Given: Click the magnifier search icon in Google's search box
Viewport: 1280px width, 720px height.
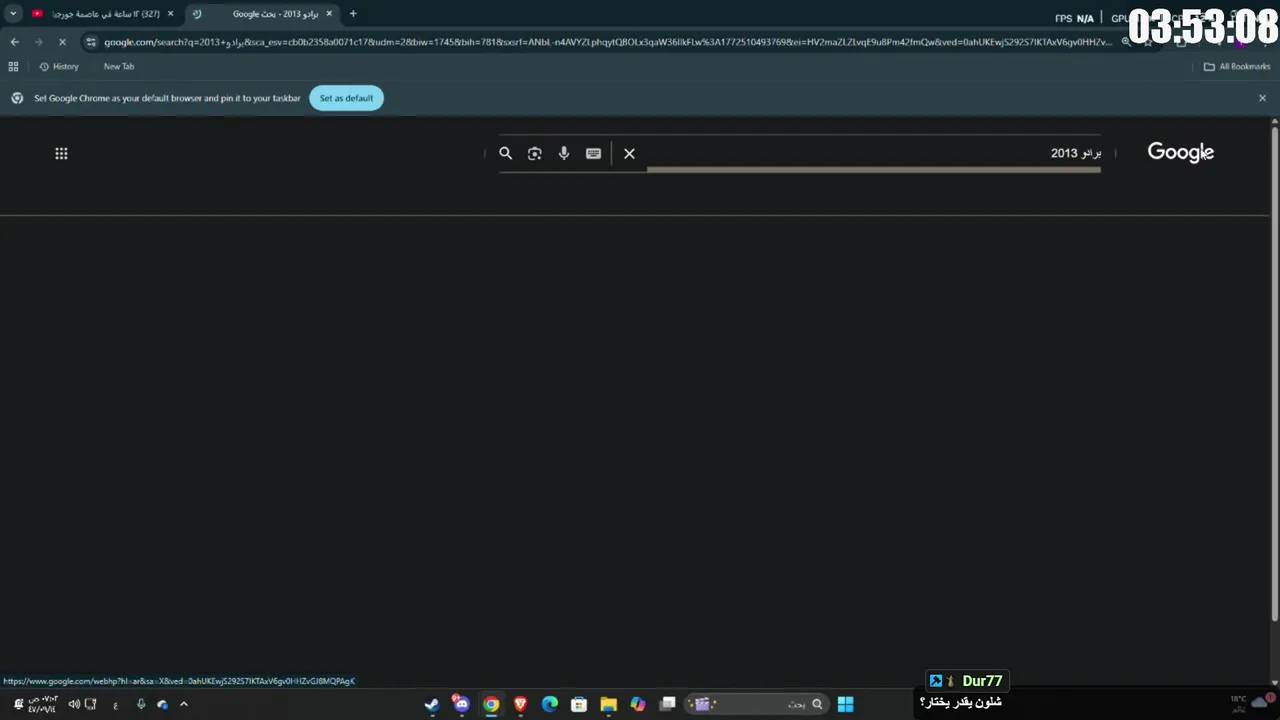Looking at the screenshot, I should coord(505,153).
